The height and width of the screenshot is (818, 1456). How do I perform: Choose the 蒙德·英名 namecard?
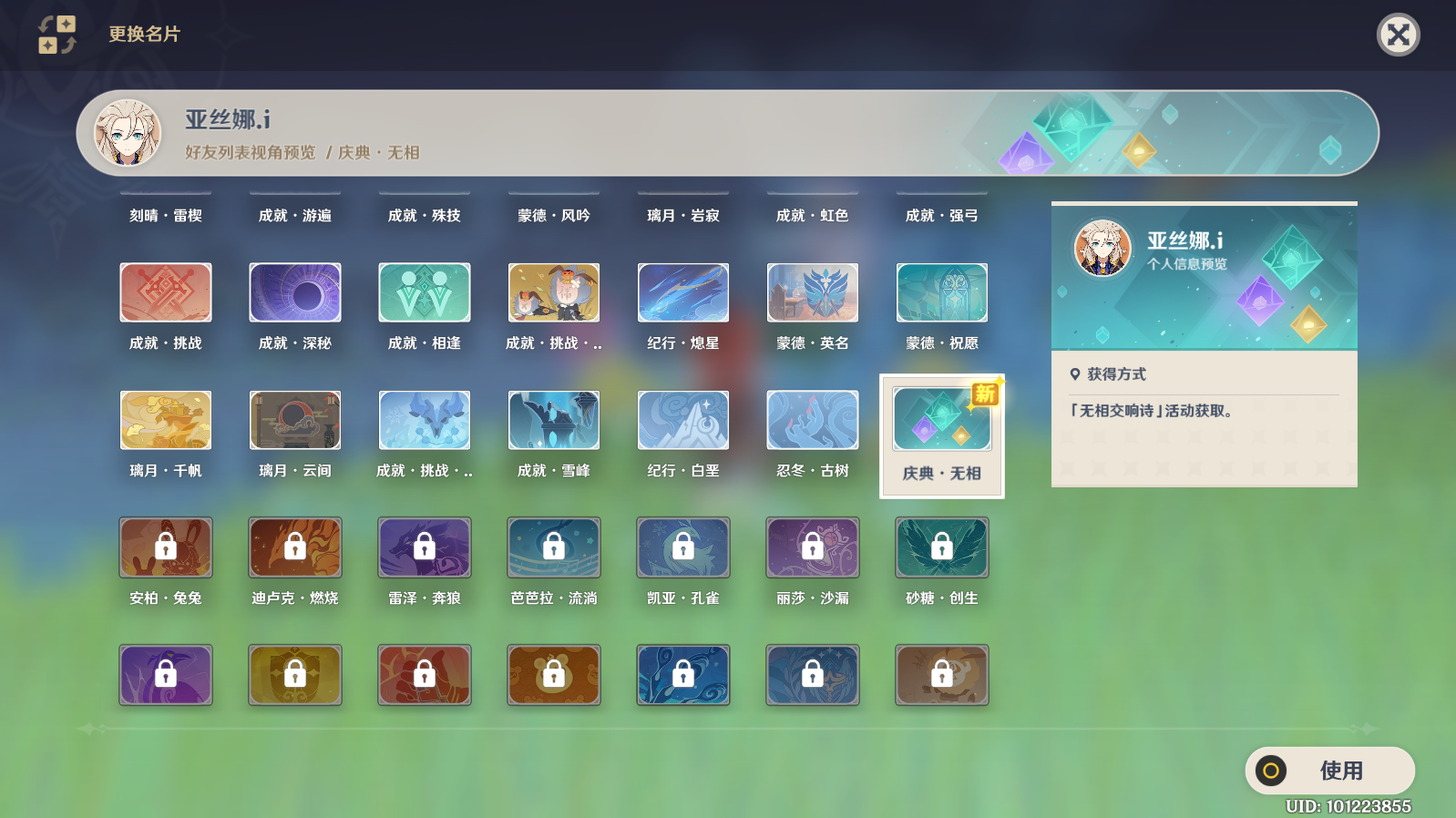pos(813,292)
